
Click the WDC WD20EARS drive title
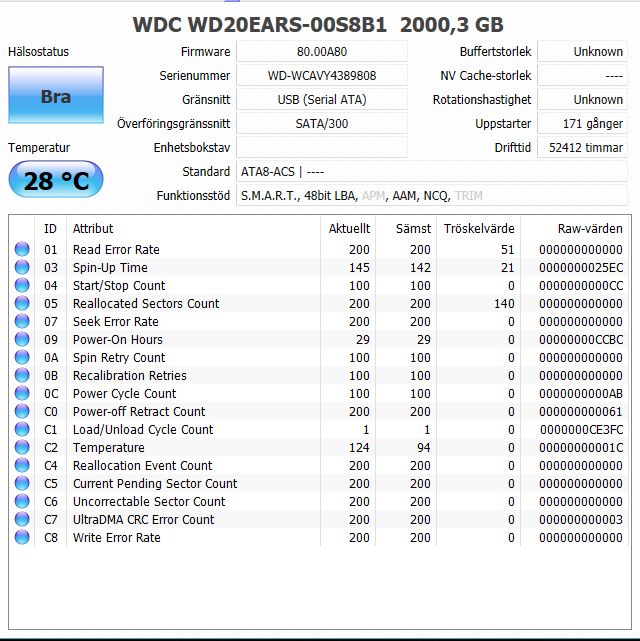[318, 25]
